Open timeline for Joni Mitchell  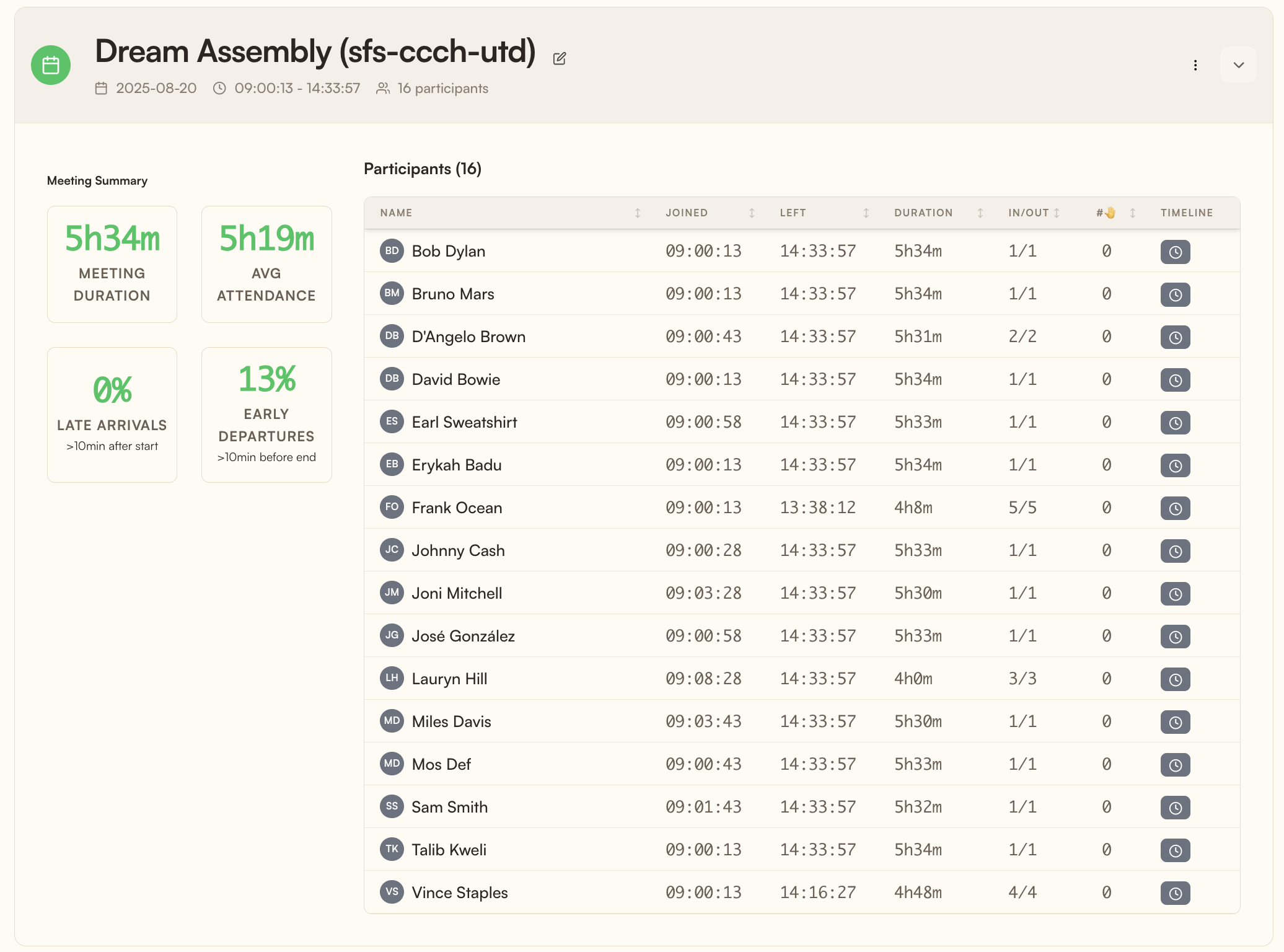(1175, 594)
